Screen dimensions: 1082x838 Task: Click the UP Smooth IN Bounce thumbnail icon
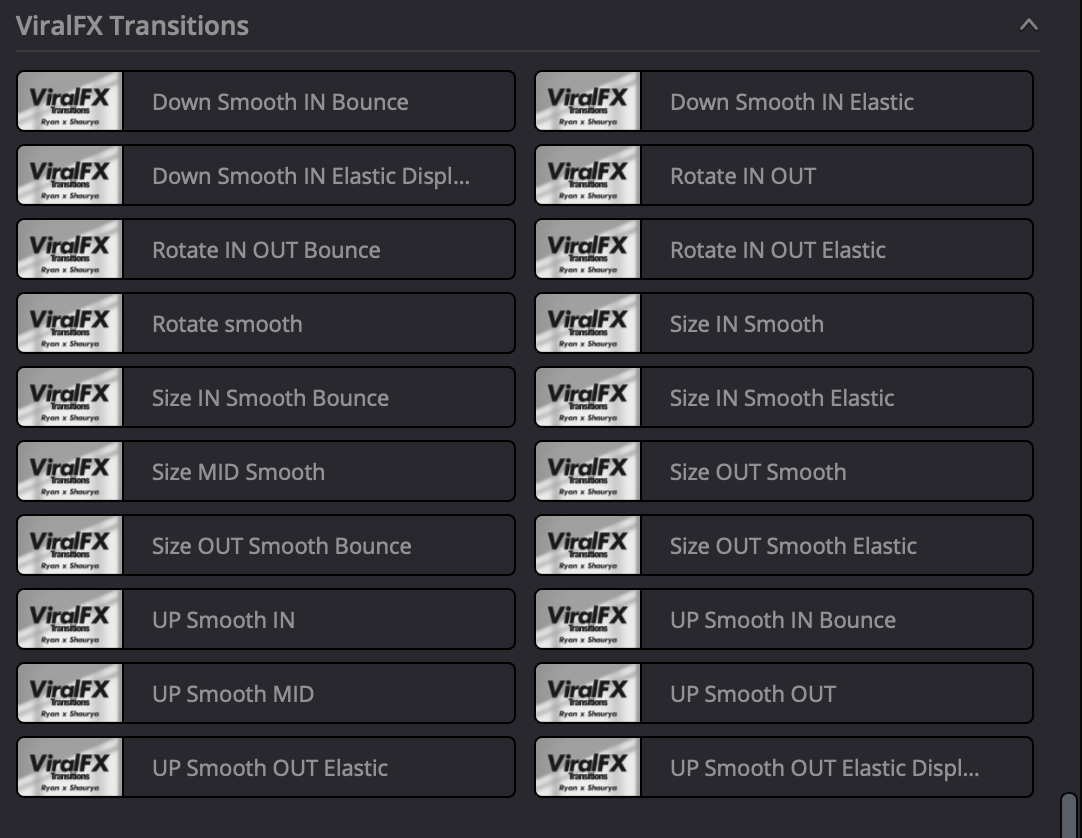[588, 619]
